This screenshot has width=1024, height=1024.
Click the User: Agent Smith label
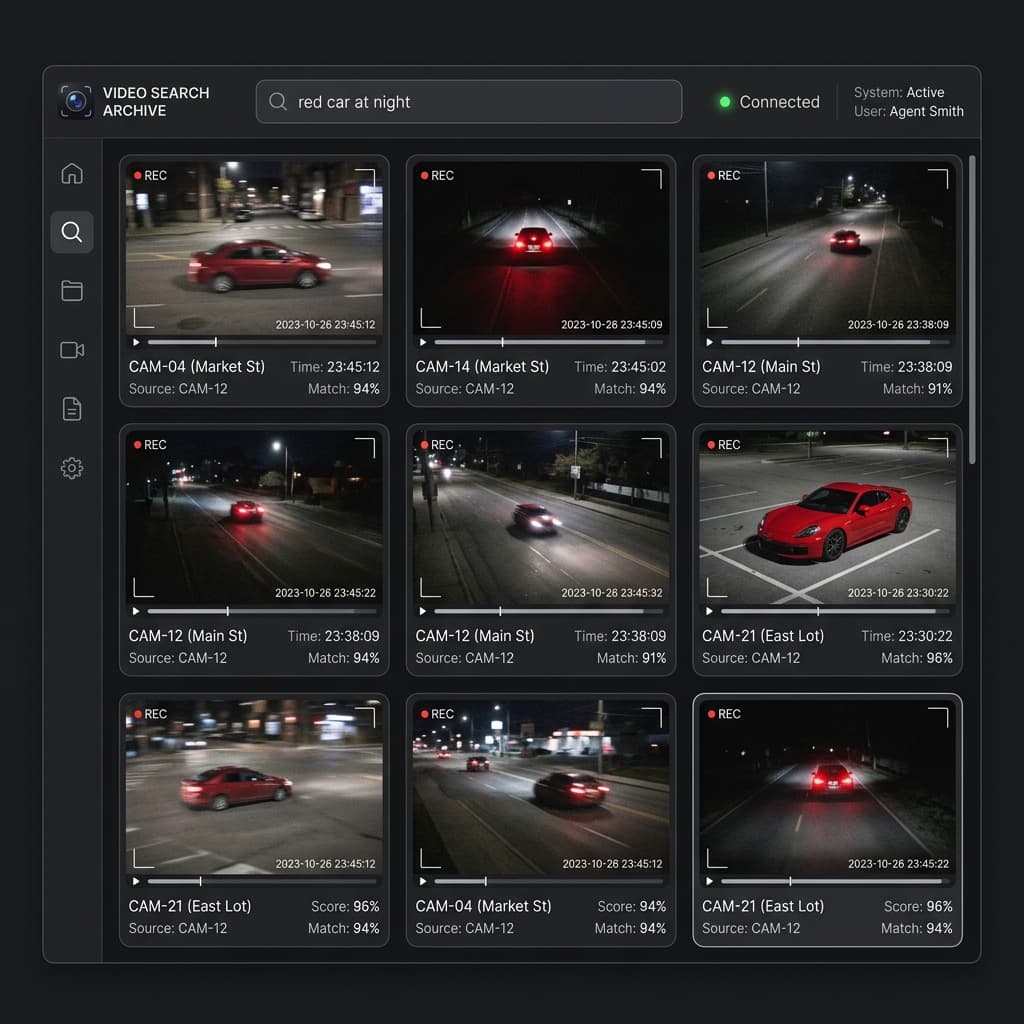[908, 112]
